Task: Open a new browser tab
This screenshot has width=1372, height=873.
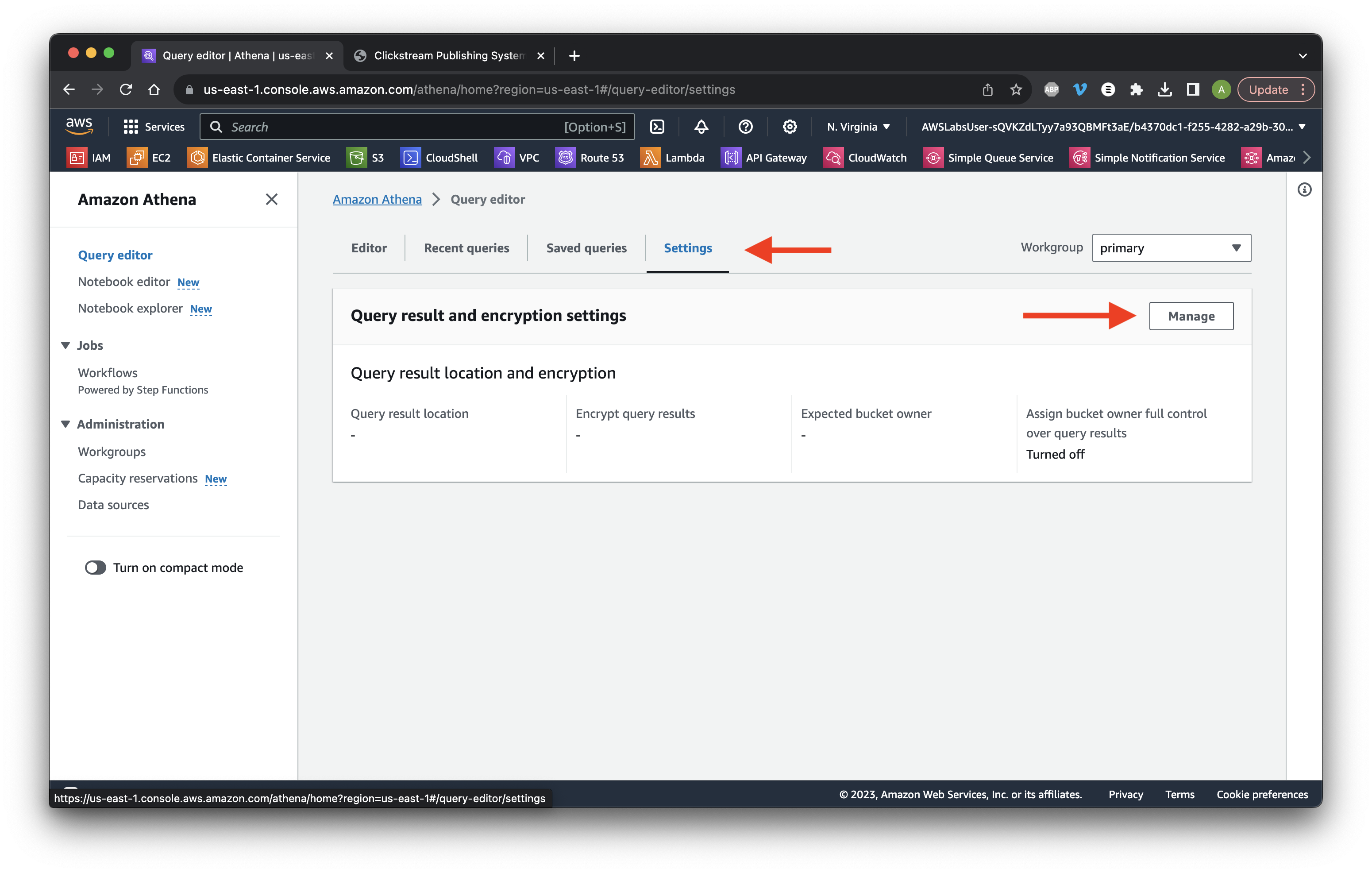Action: (x=574, y=55)
